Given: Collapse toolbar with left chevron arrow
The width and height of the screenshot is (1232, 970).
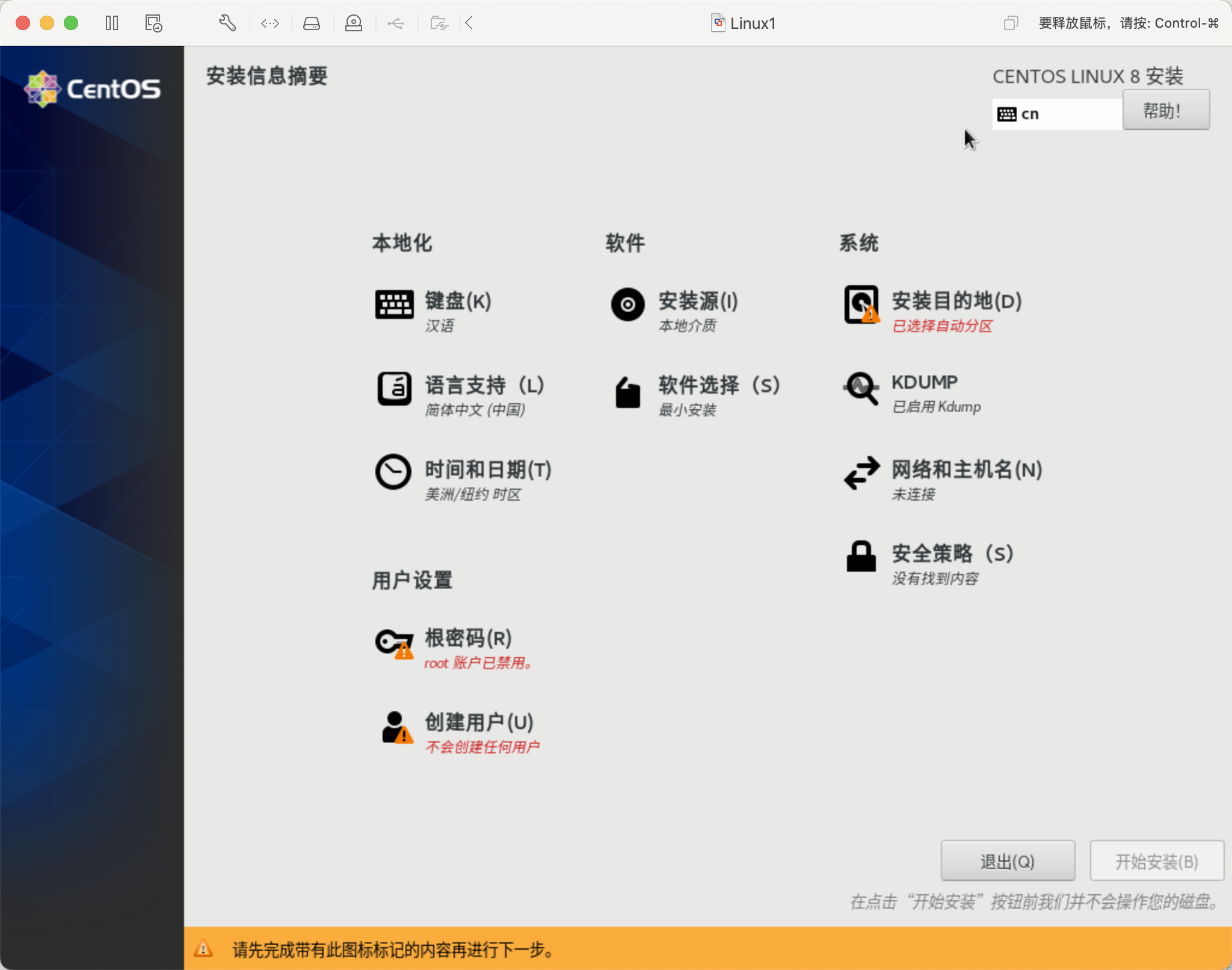Looking at the screenshot, I should point(469,23).
